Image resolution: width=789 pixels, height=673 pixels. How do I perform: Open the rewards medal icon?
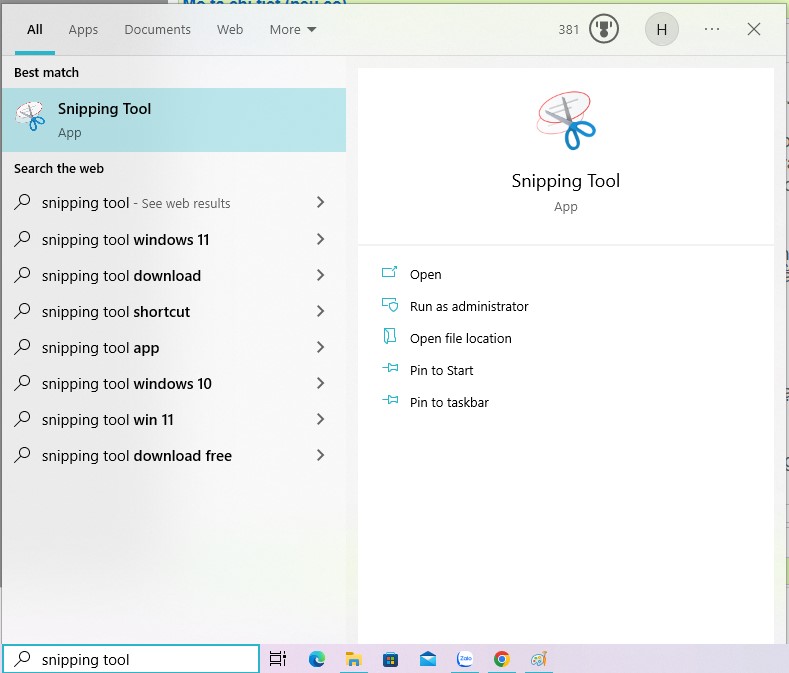(604, 29)
